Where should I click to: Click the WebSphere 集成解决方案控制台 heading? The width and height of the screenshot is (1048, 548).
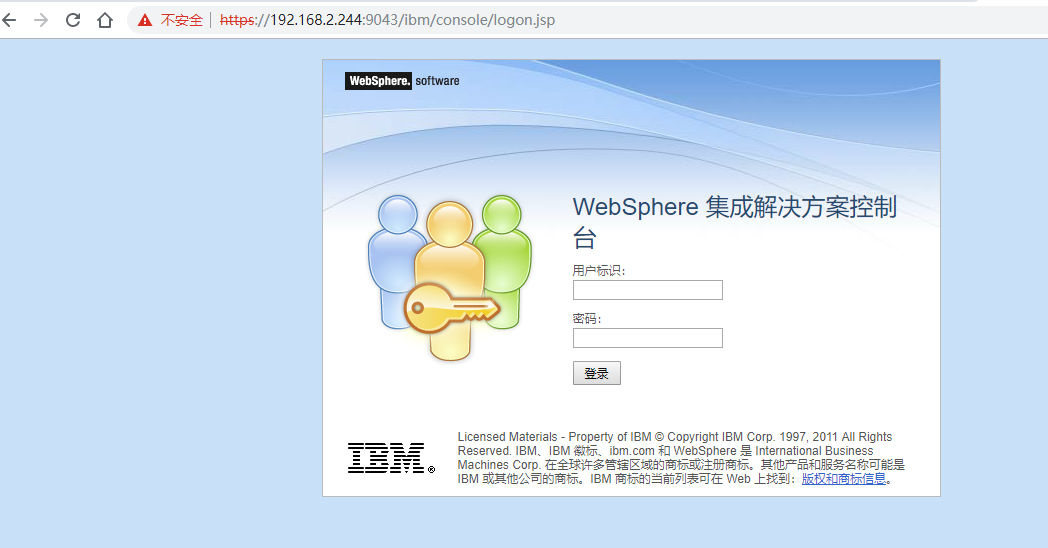pos(735,222)
